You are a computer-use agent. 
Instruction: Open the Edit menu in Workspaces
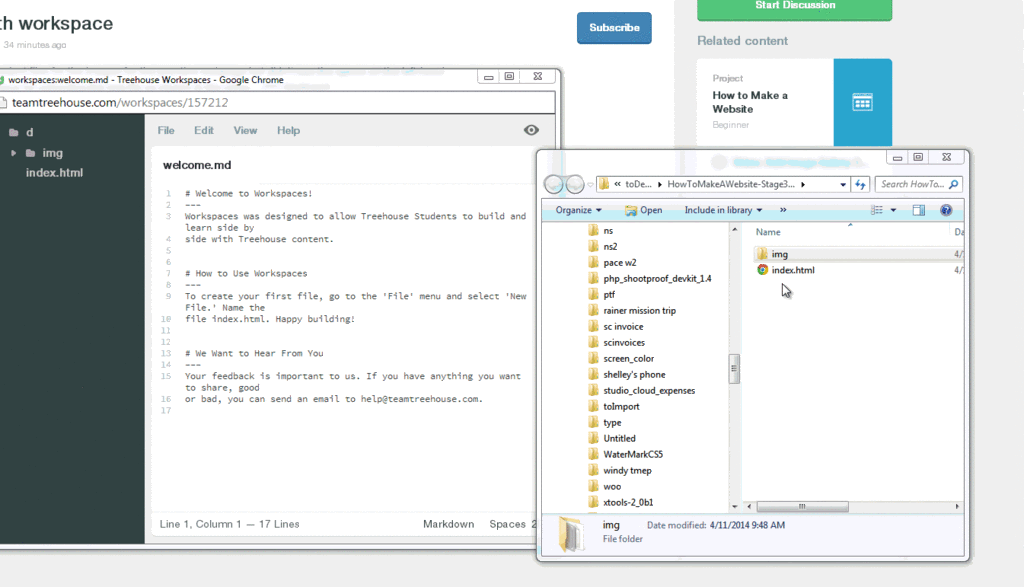pyautogui.click(x=204, y=131)
